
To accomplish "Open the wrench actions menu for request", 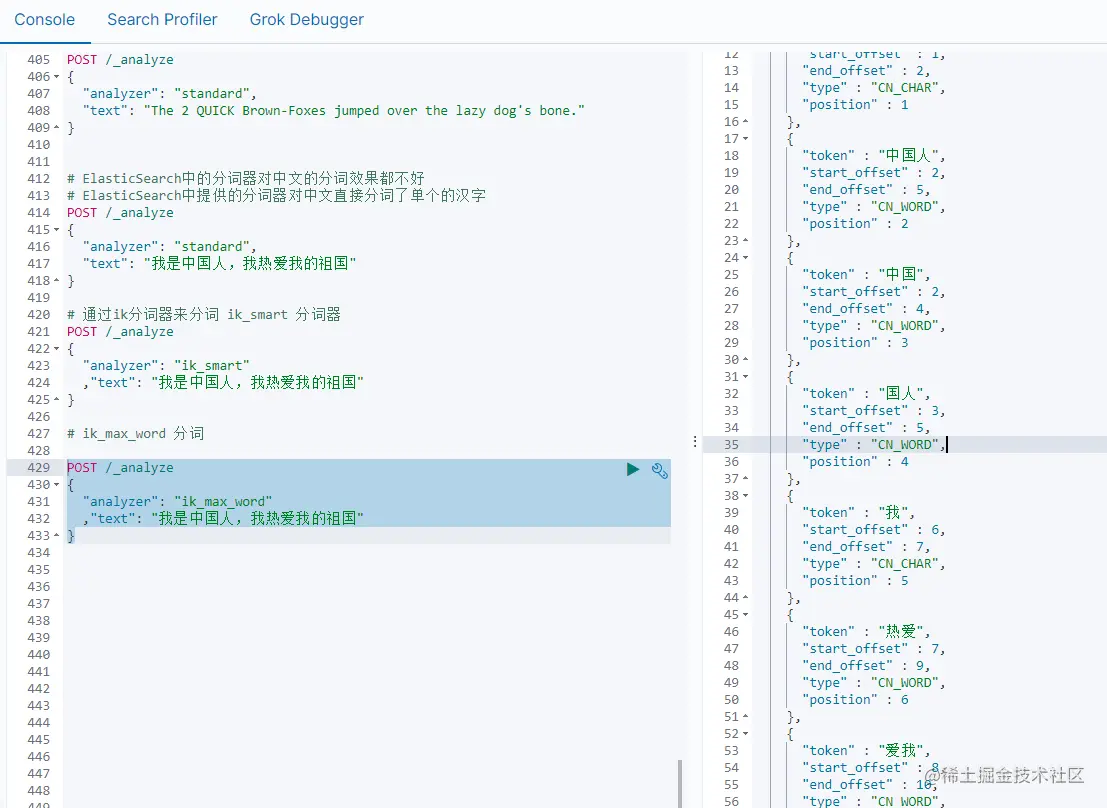I will coord(659,470).
